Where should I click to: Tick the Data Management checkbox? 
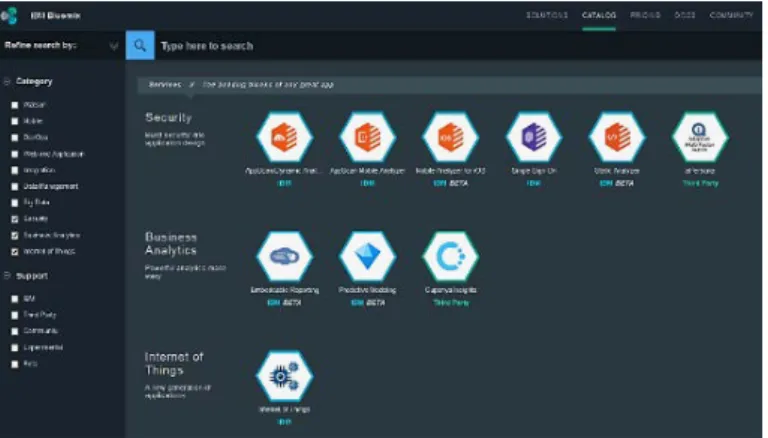pyautogui.click(x=15, y=187)
